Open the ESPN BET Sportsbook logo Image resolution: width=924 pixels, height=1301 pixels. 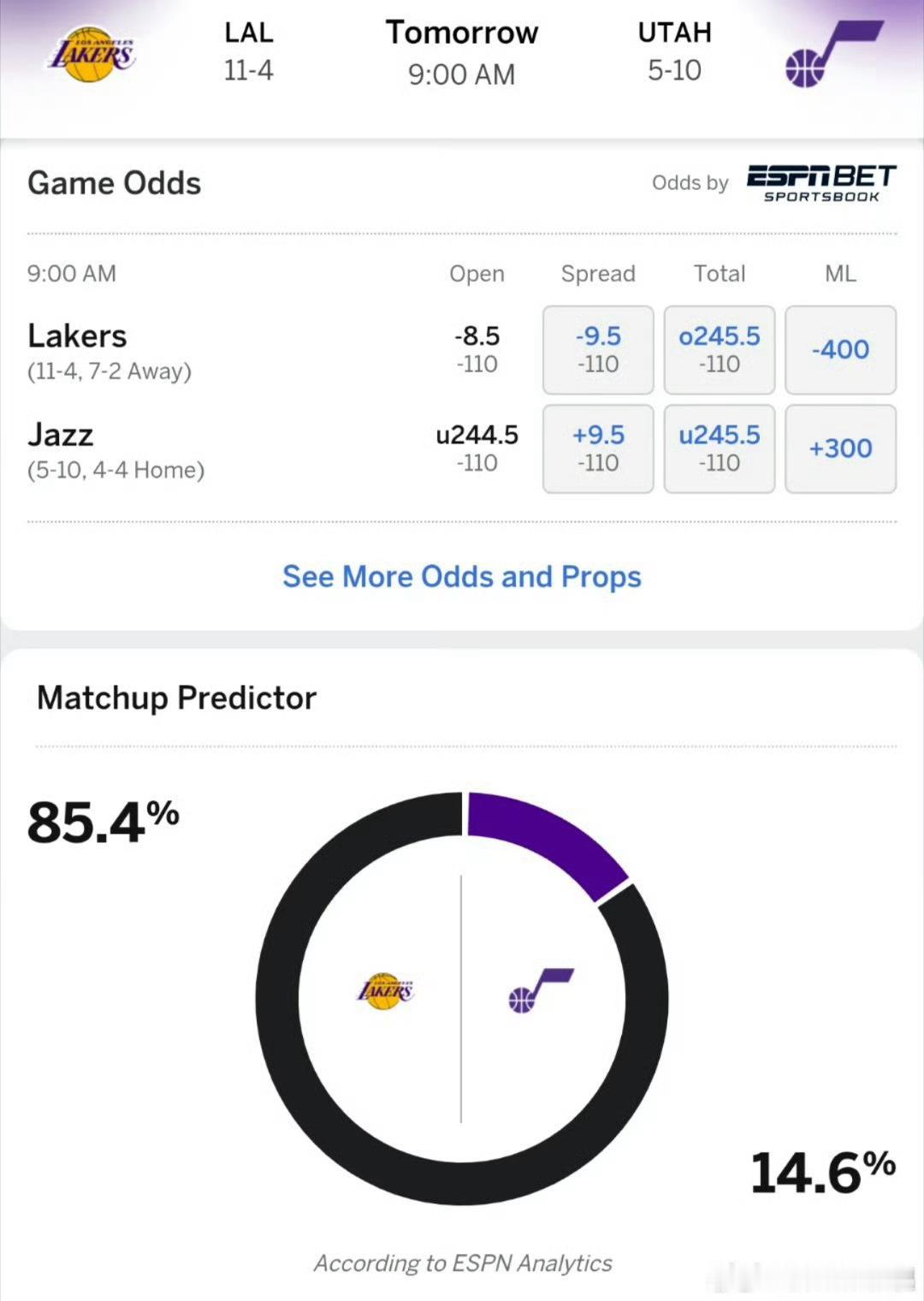click(820, 183)
